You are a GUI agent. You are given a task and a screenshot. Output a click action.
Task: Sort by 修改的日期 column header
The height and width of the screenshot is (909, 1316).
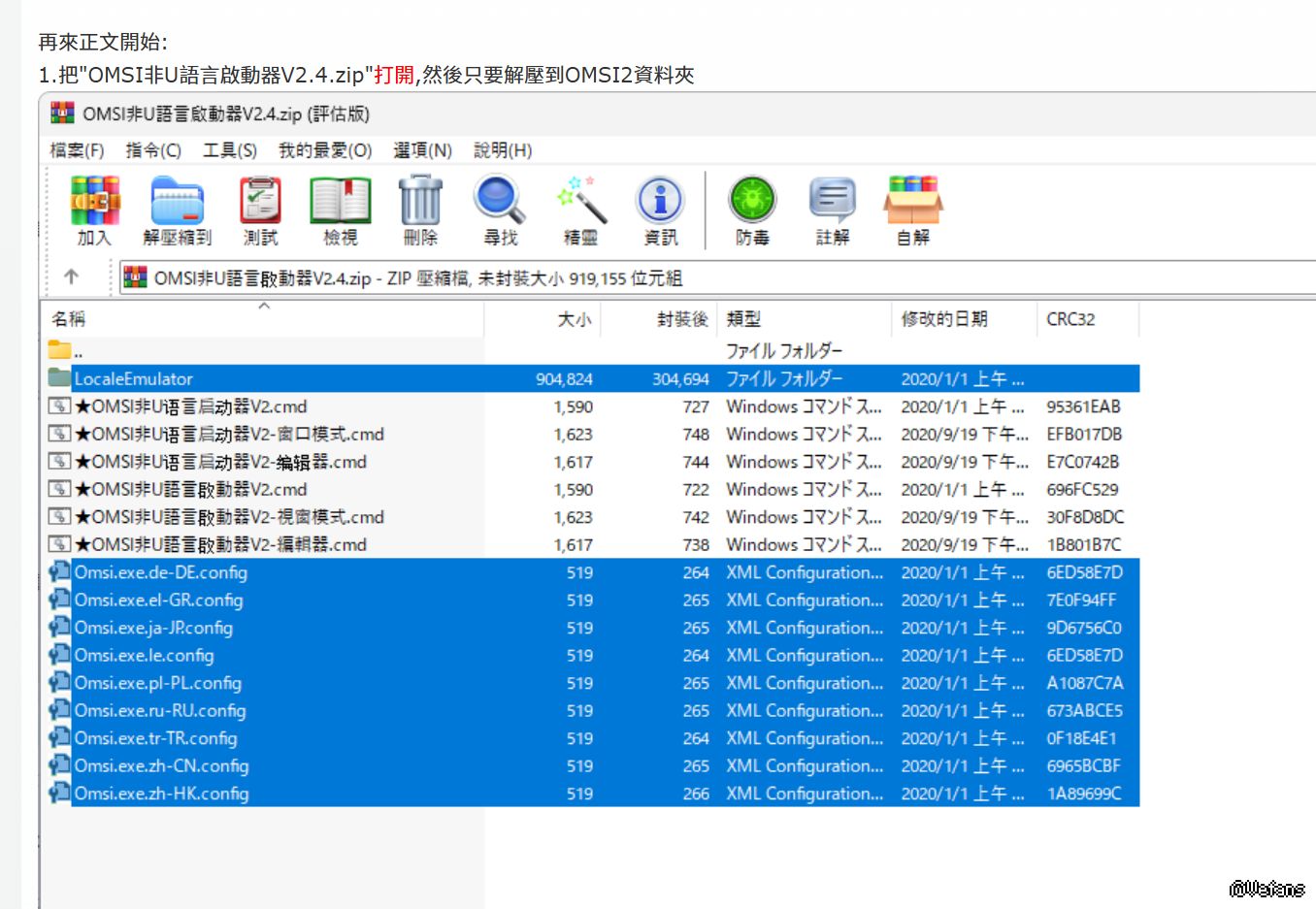(x=943, y=319)
